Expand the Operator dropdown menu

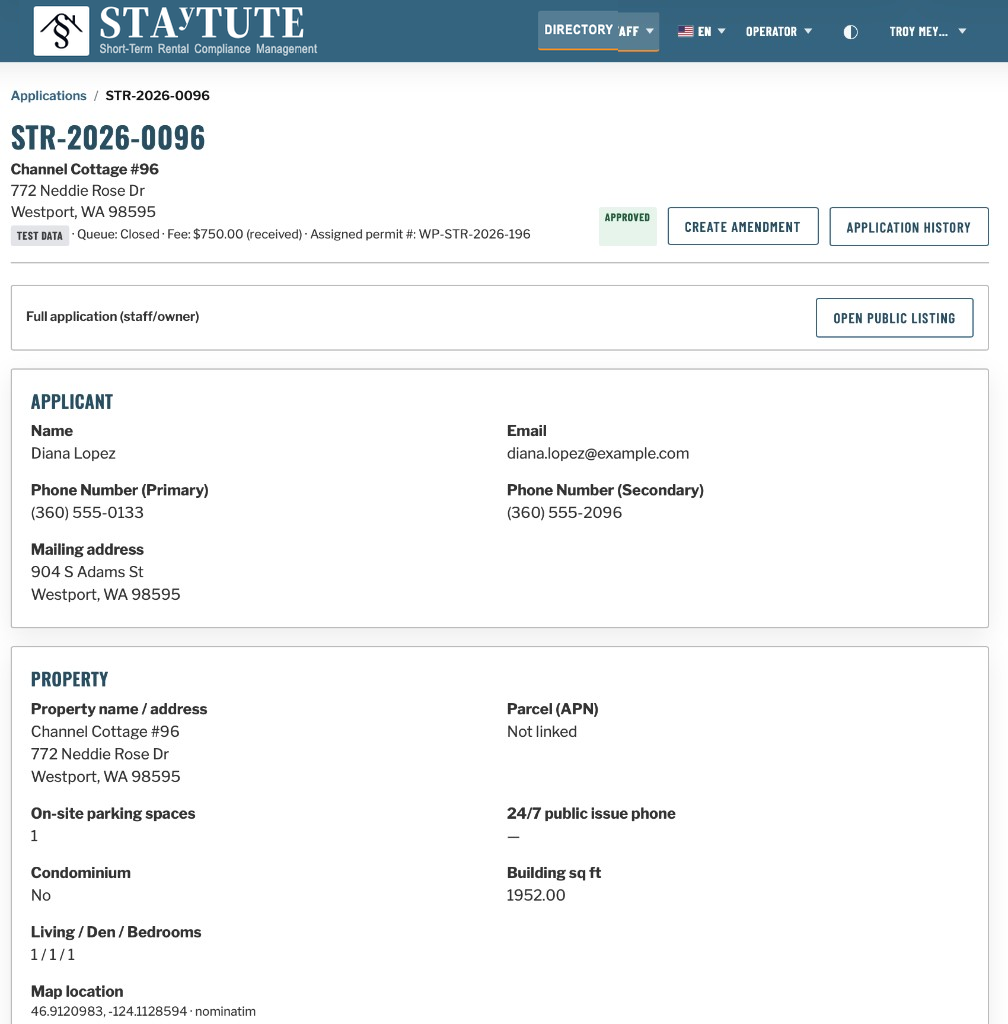779,31
